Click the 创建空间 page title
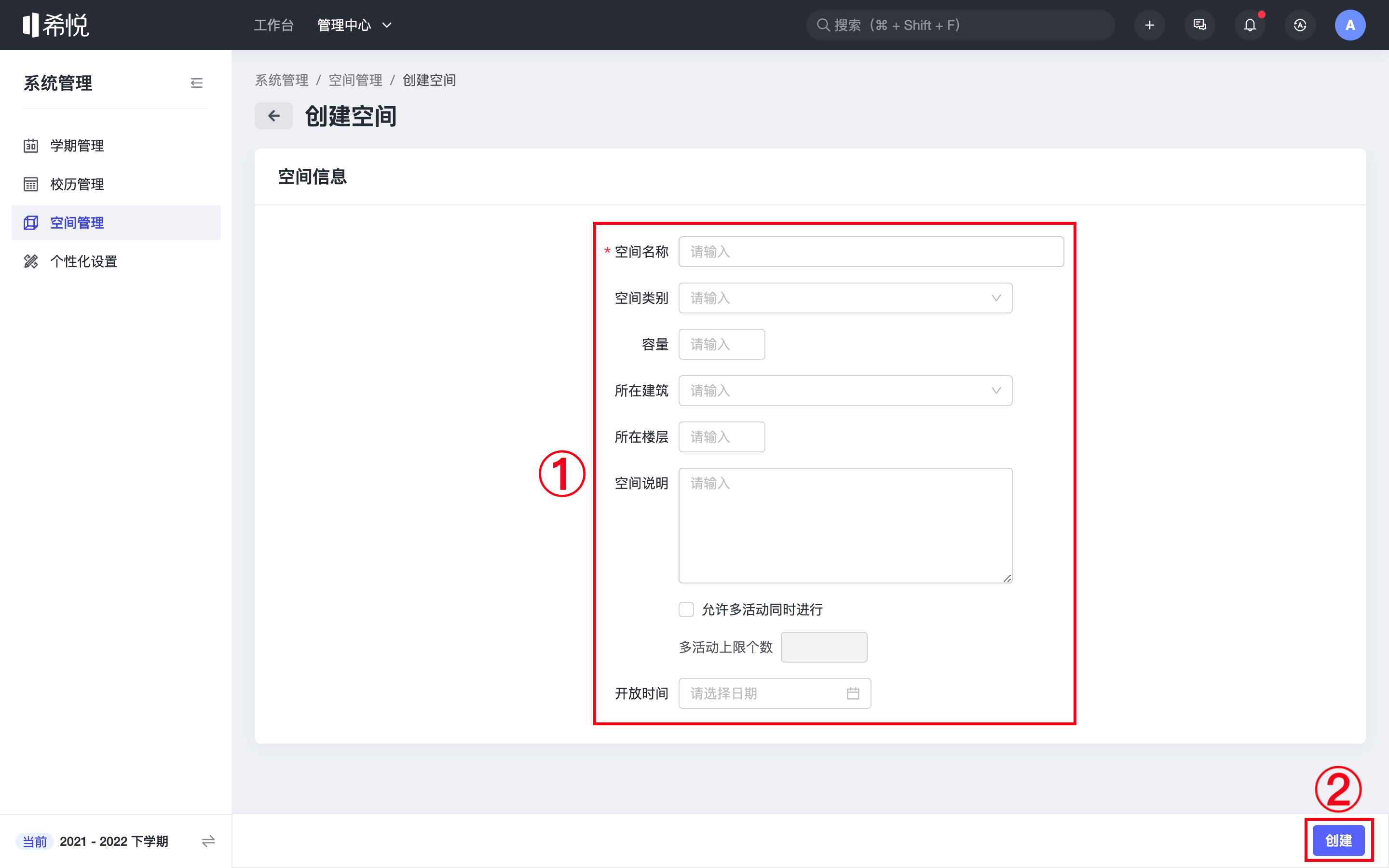Viewport: 1389px width, 868px height. 351,116
